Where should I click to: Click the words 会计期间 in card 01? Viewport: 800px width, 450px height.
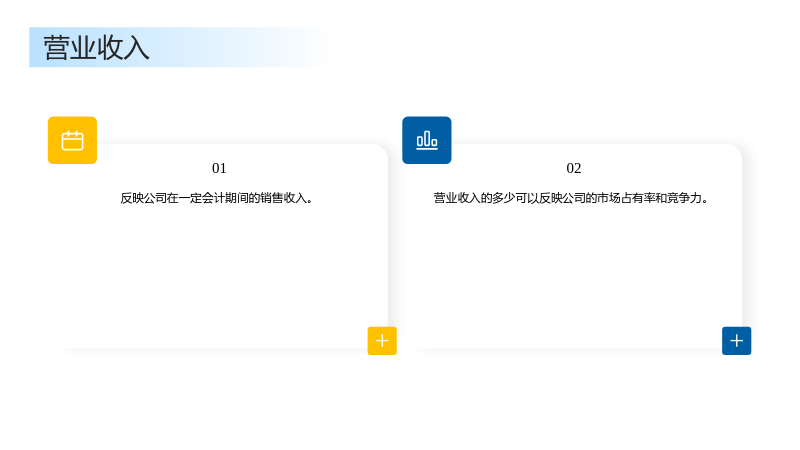[x=225, y=198]
